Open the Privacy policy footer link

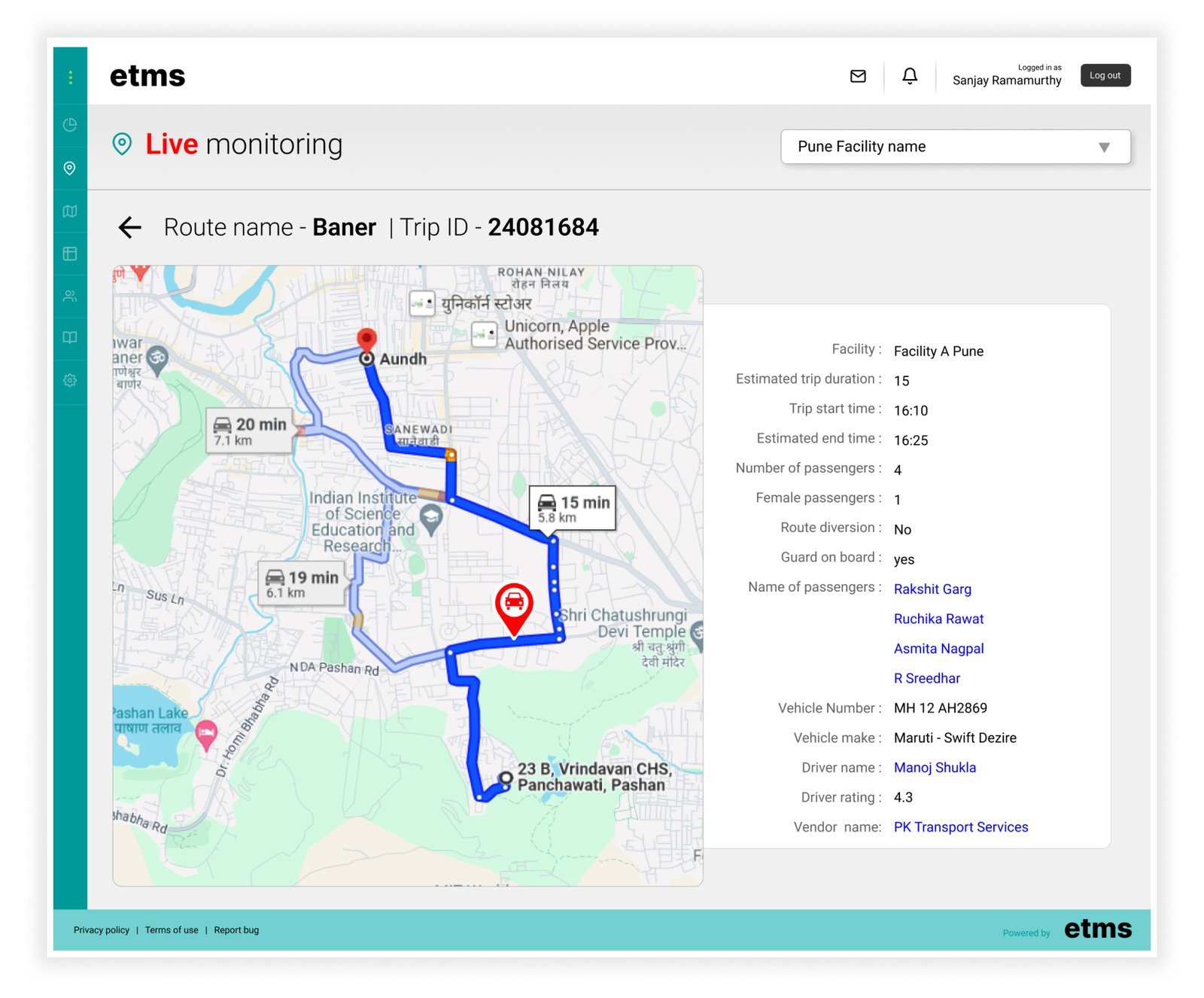tap(102, 930)
